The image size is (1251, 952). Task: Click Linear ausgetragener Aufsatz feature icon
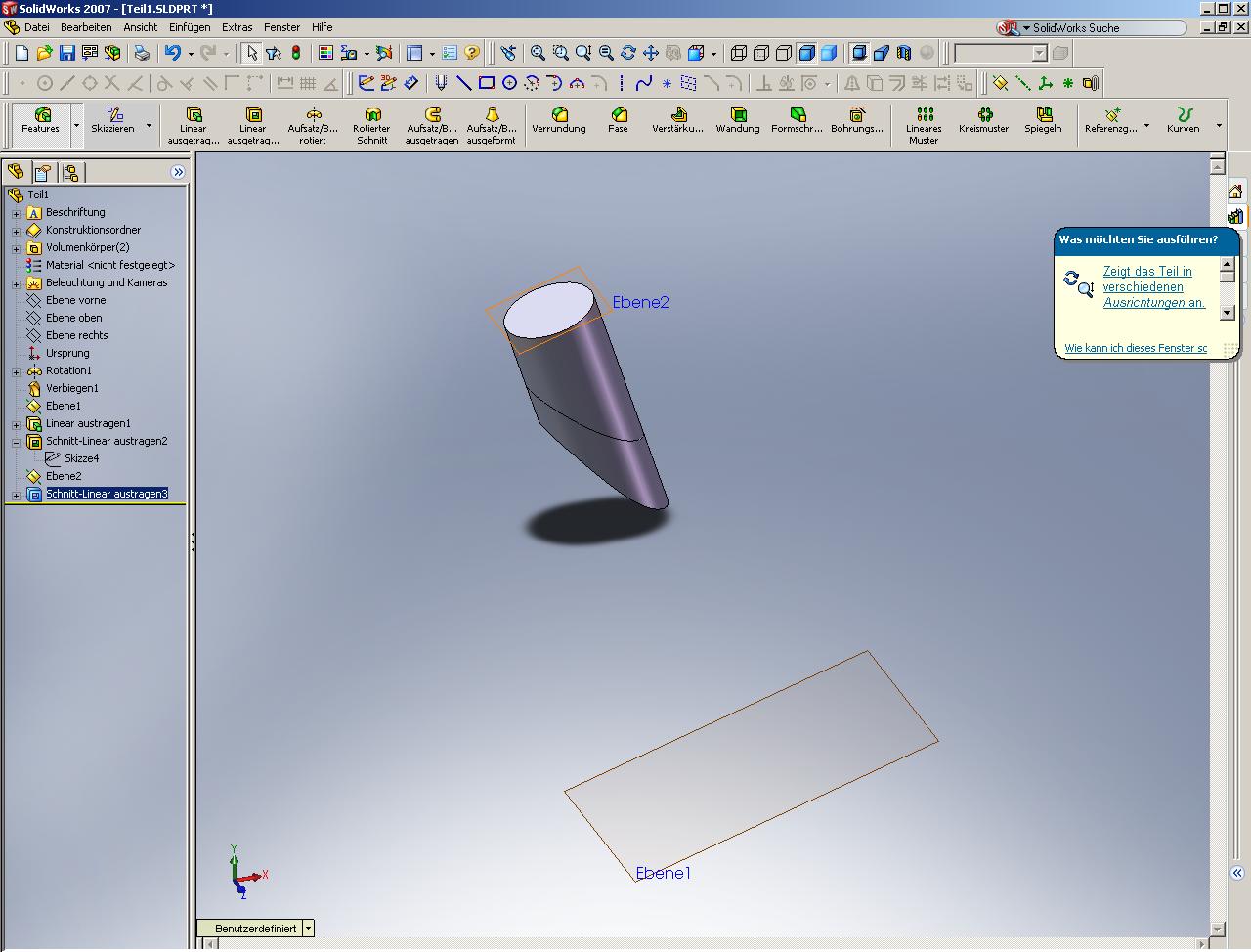pos(194,125)
